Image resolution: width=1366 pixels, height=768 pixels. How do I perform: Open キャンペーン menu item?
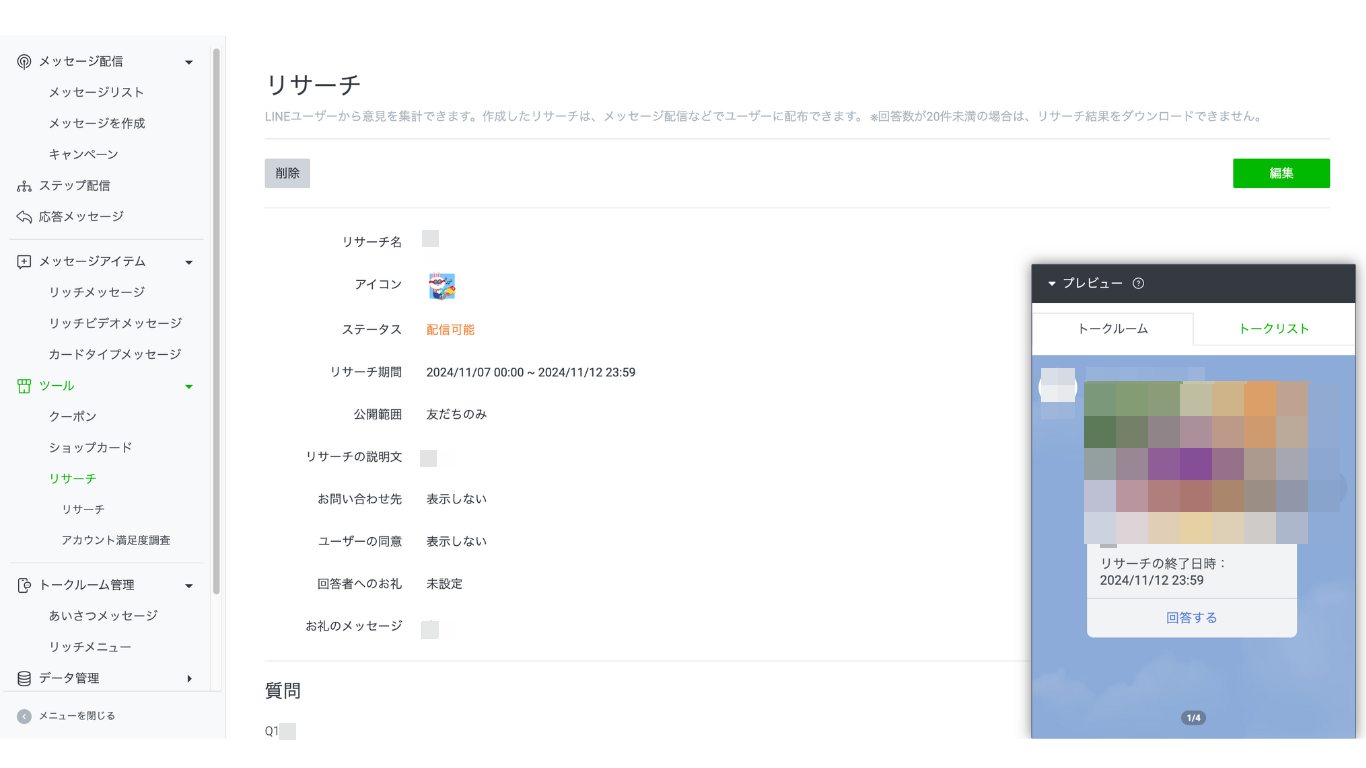point(84,155)
